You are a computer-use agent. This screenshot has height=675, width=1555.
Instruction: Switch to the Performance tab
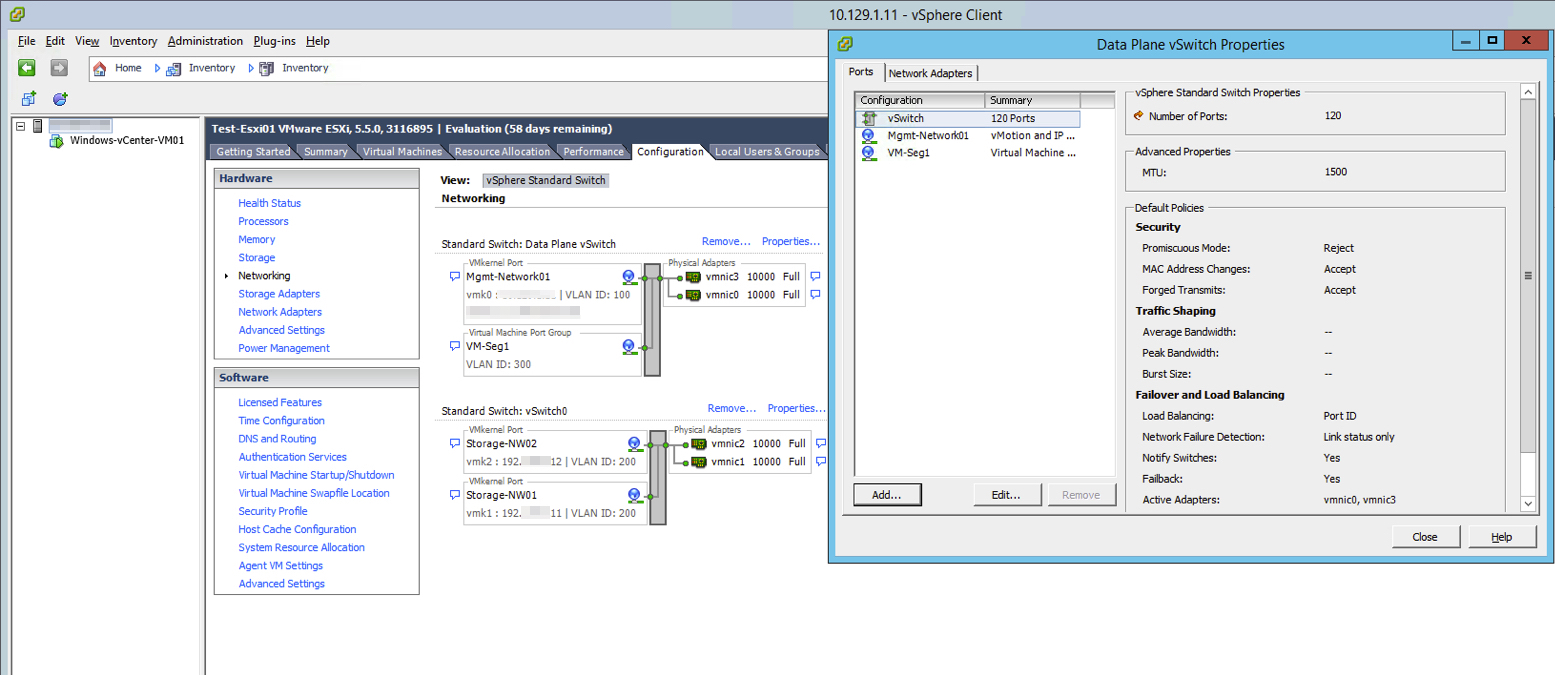click(x=593, y=152)
